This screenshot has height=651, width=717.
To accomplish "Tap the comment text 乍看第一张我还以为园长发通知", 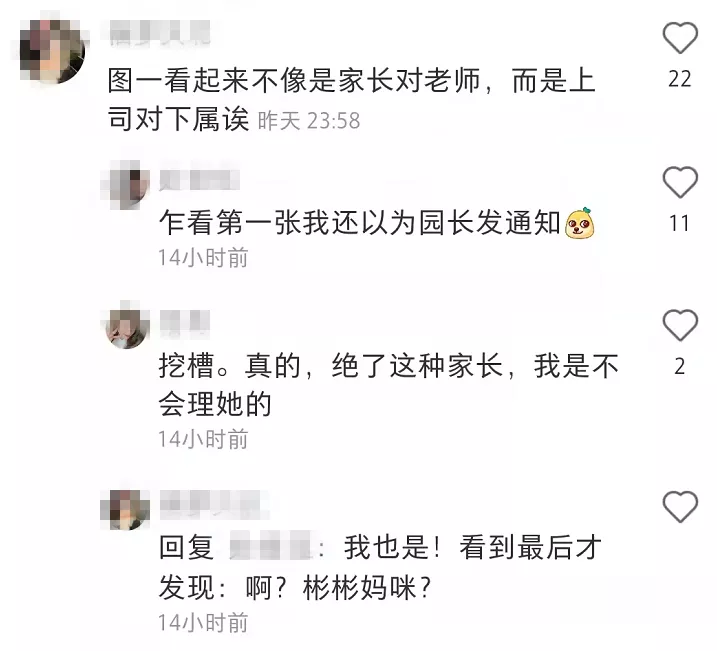I will [x=360, y=223].
